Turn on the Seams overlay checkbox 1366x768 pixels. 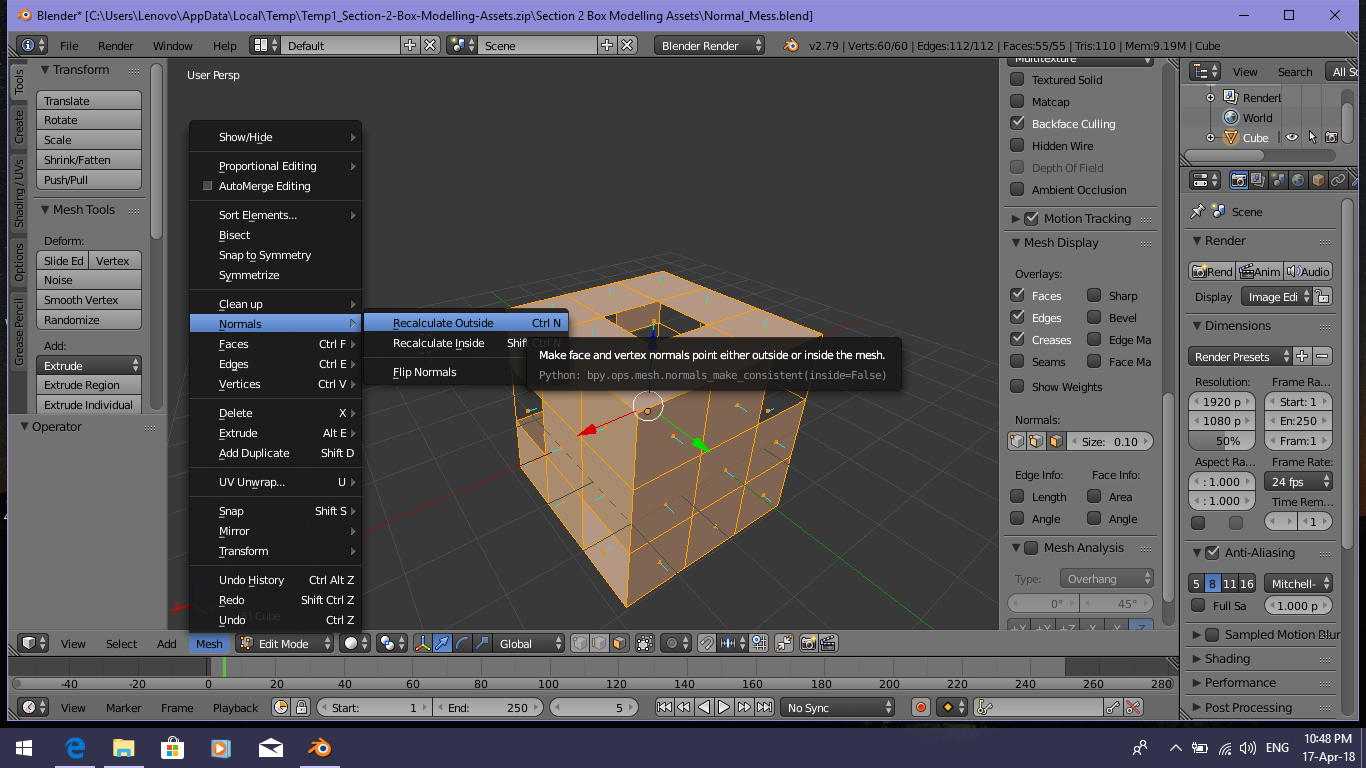click(x=1017, y=362)
